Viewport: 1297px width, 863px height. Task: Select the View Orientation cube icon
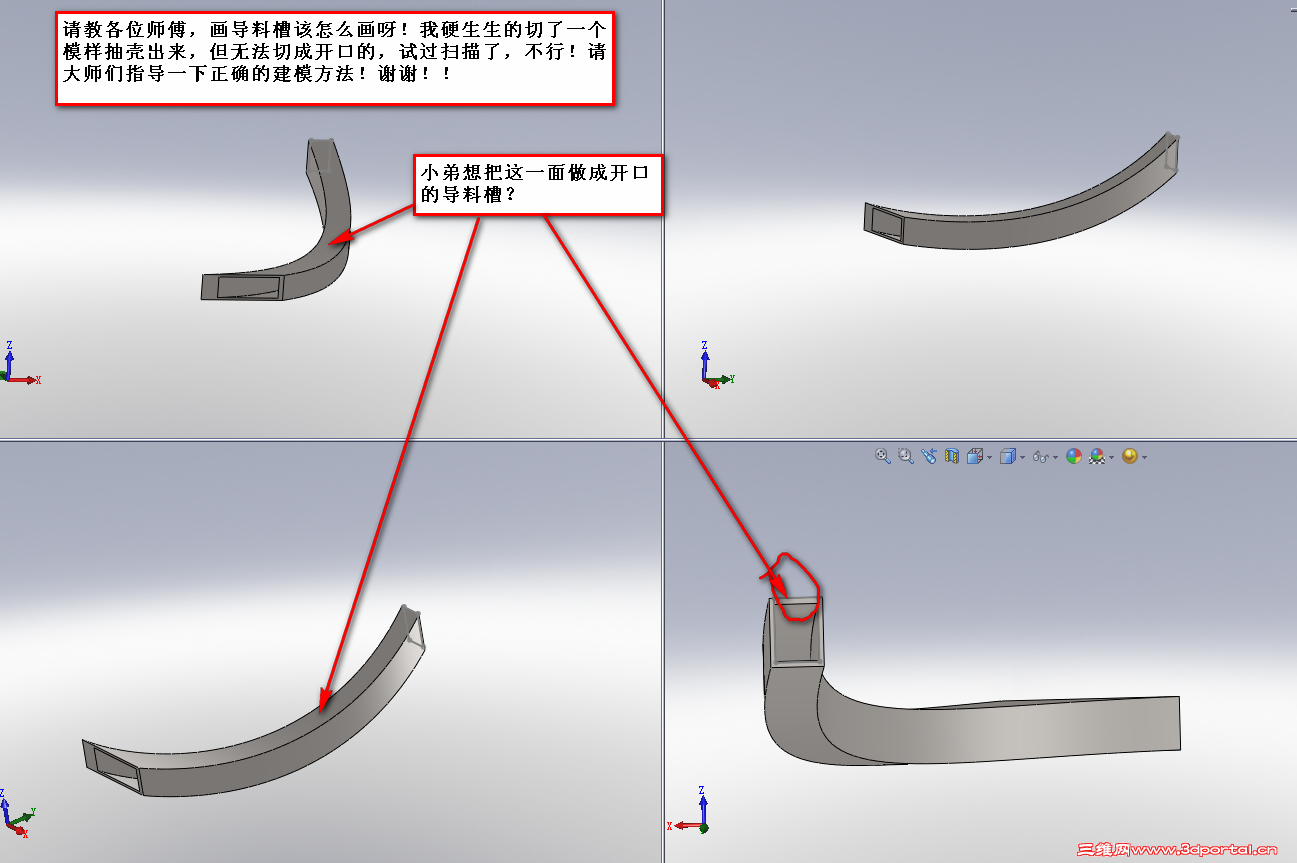(976, 456)
